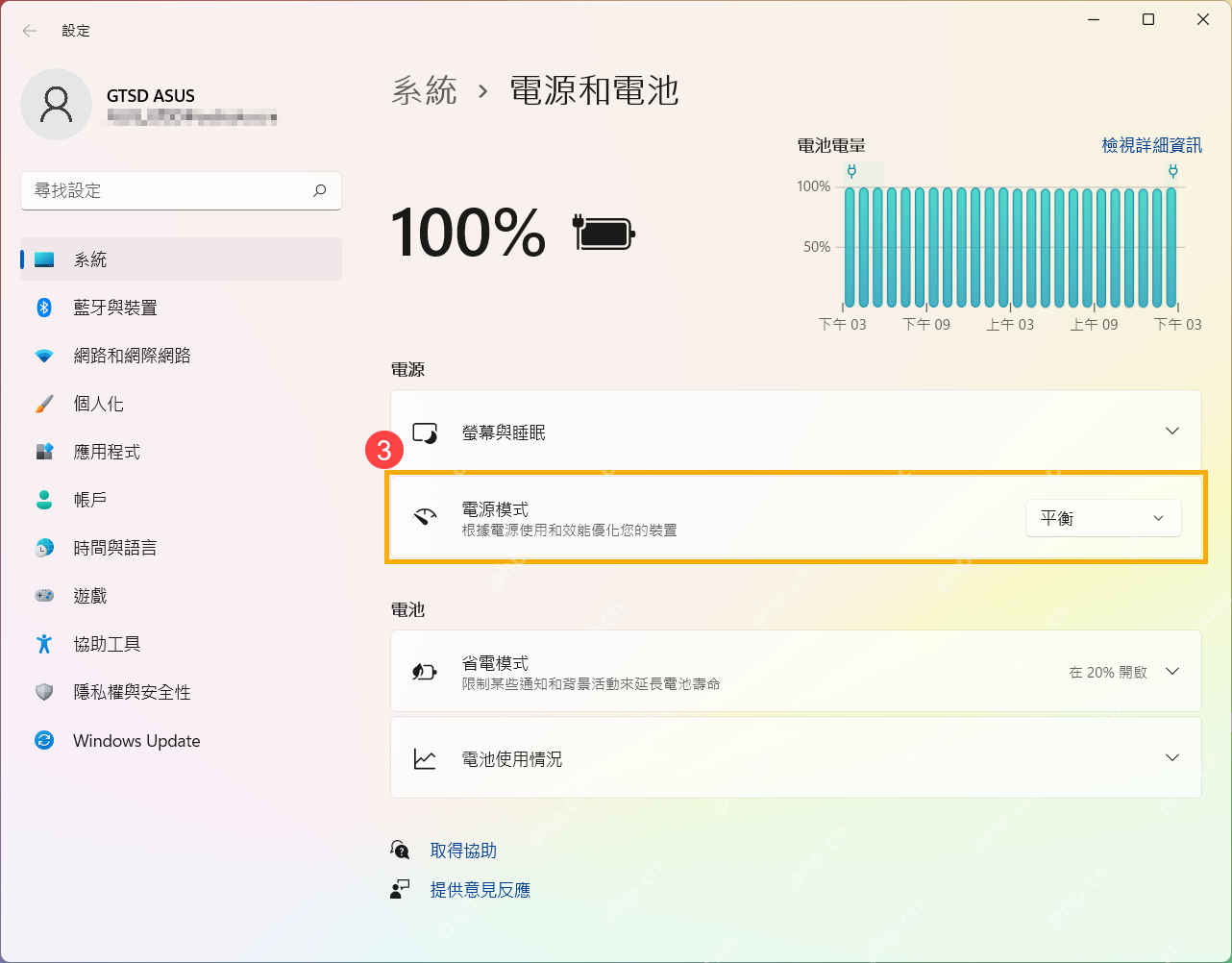The width and height of the screenshot is (1232, 963).
Task: Click the back arrow in title bar
Action: click(x=30, y=31)
